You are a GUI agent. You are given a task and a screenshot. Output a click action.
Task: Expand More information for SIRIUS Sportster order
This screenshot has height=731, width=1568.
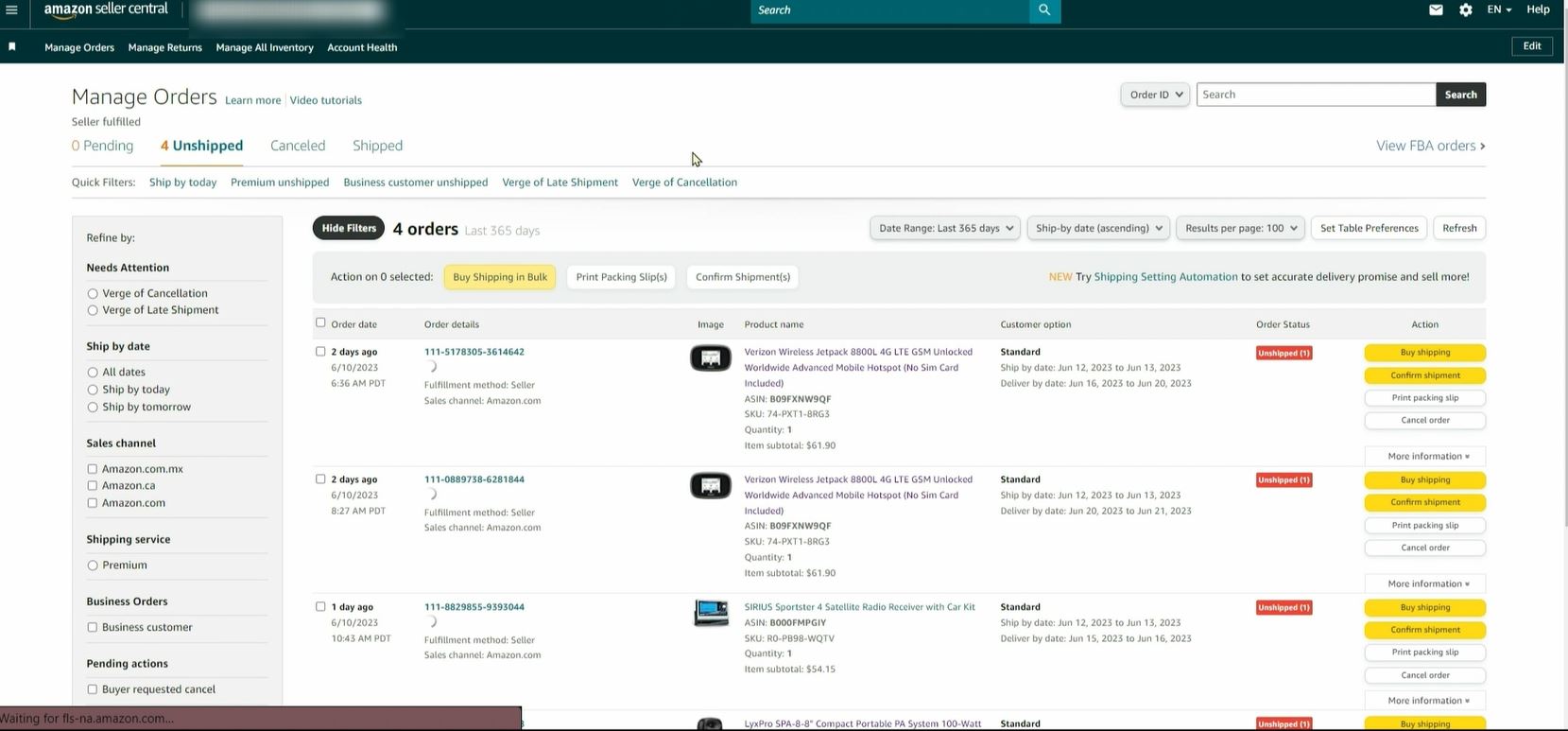[x=1425, y=701]
